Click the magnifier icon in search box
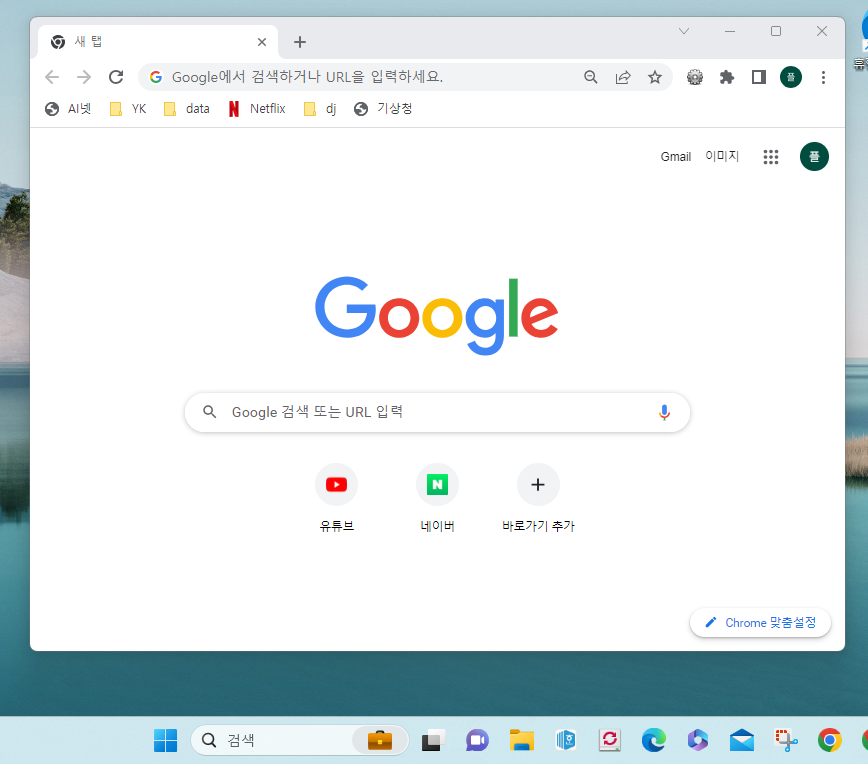 [x=209, y=411]
